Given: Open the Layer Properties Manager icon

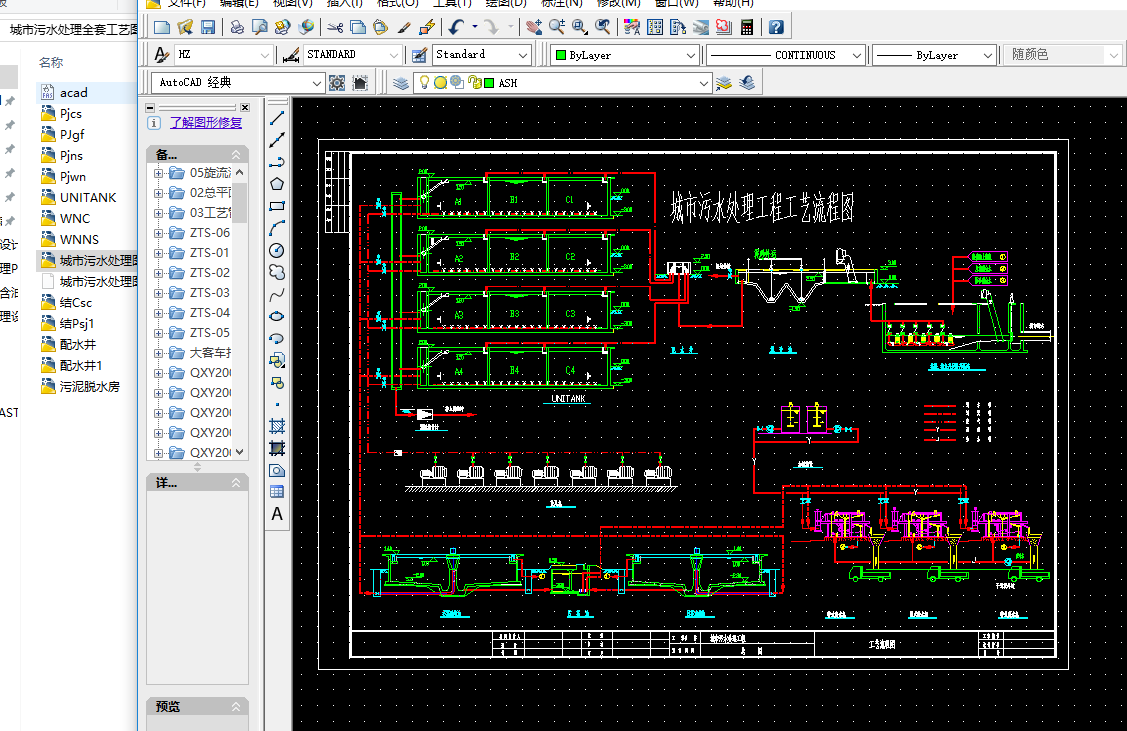Looking at the screenshot, I should pos(401,83).
